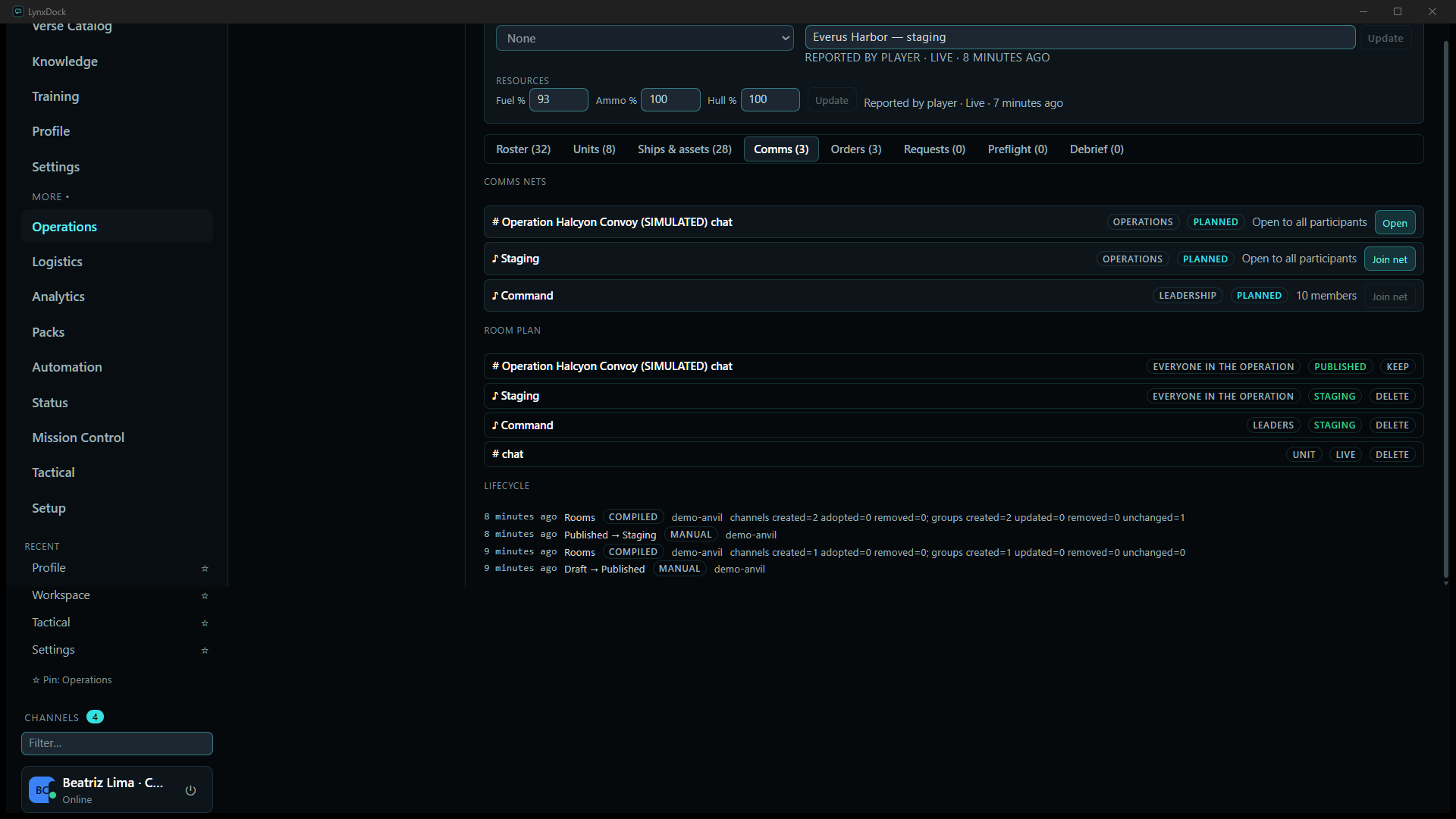
Task: Open the Preflight (0) tab
Action: point(1017,149)
